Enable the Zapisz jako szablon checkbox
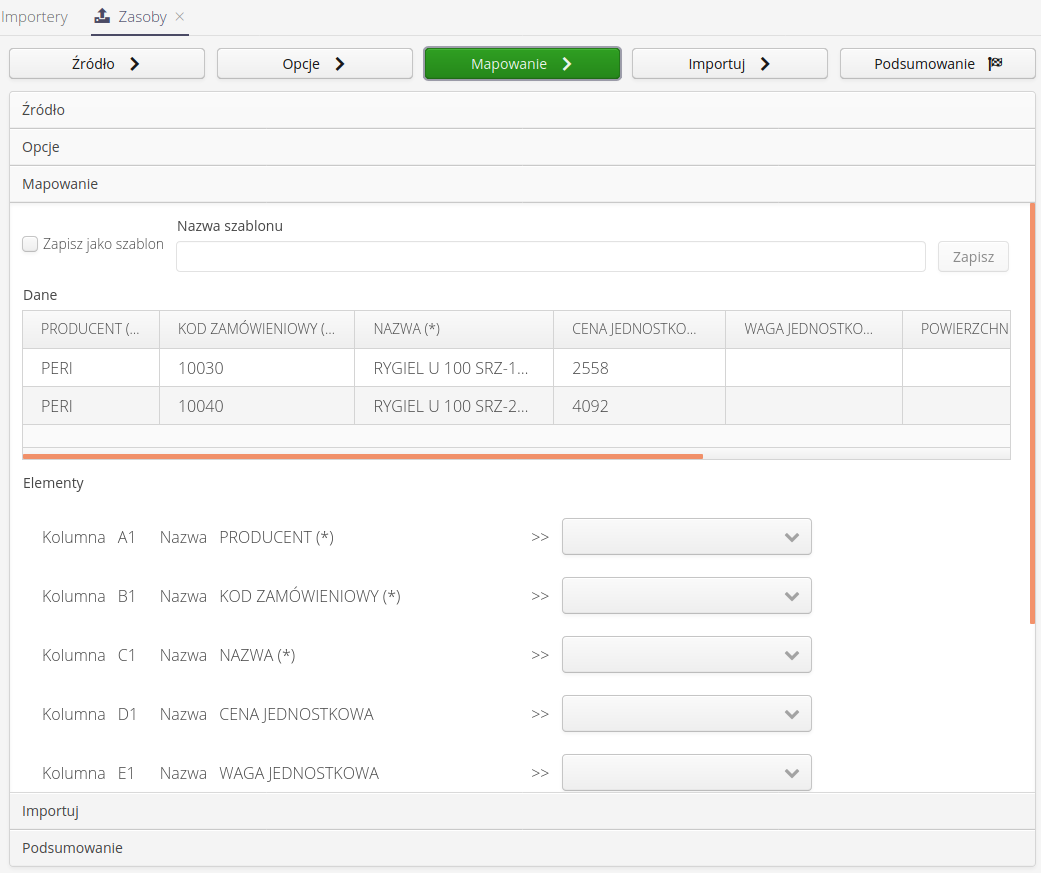 coord(30,244)
